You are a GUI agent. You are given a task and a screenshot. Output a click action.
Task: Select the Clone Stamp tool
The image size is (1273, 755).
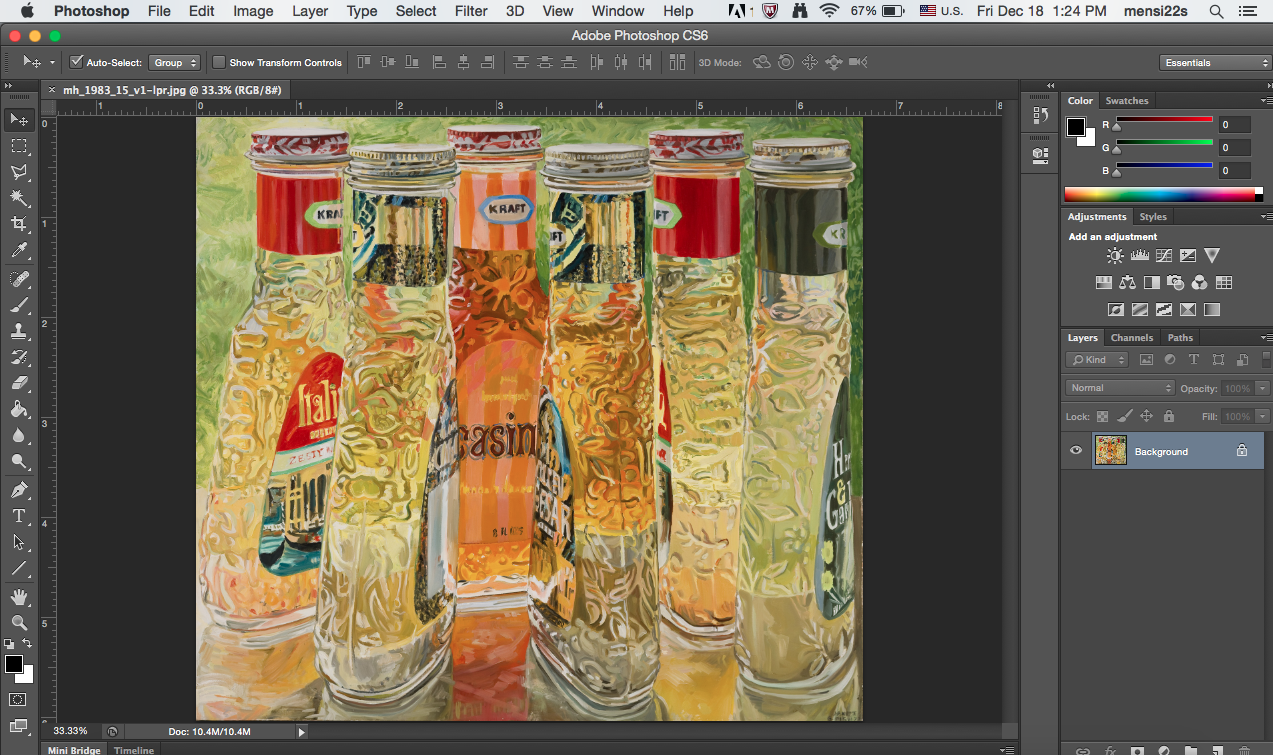point(18,330)
